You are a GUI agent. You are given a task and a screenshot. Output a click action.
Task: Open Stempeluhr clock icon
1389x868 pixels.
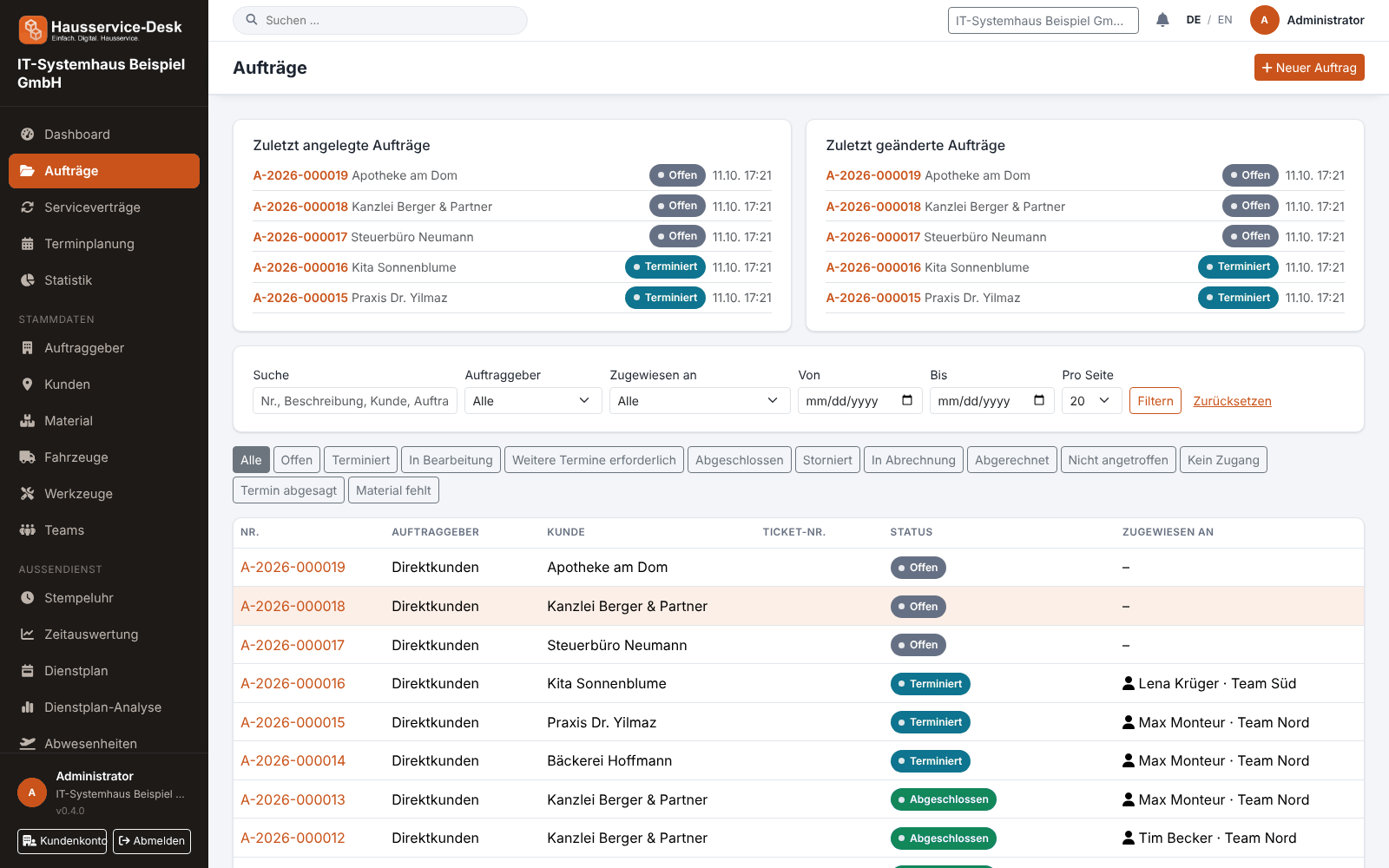[x=28, y=598]
